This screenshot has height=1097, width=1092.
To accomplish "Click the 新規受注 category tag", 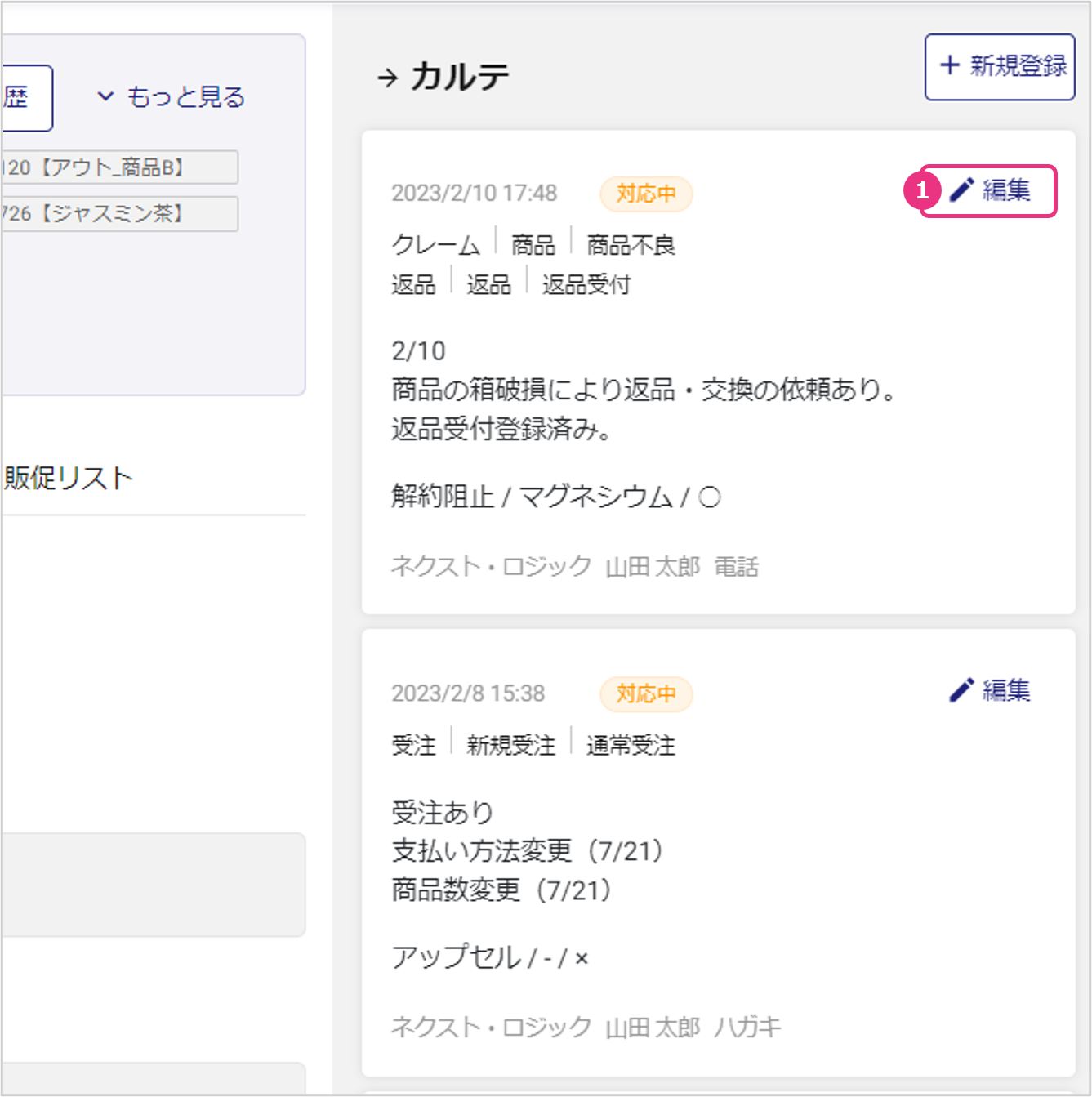I will pyautogui.click(x=510, y=746).
